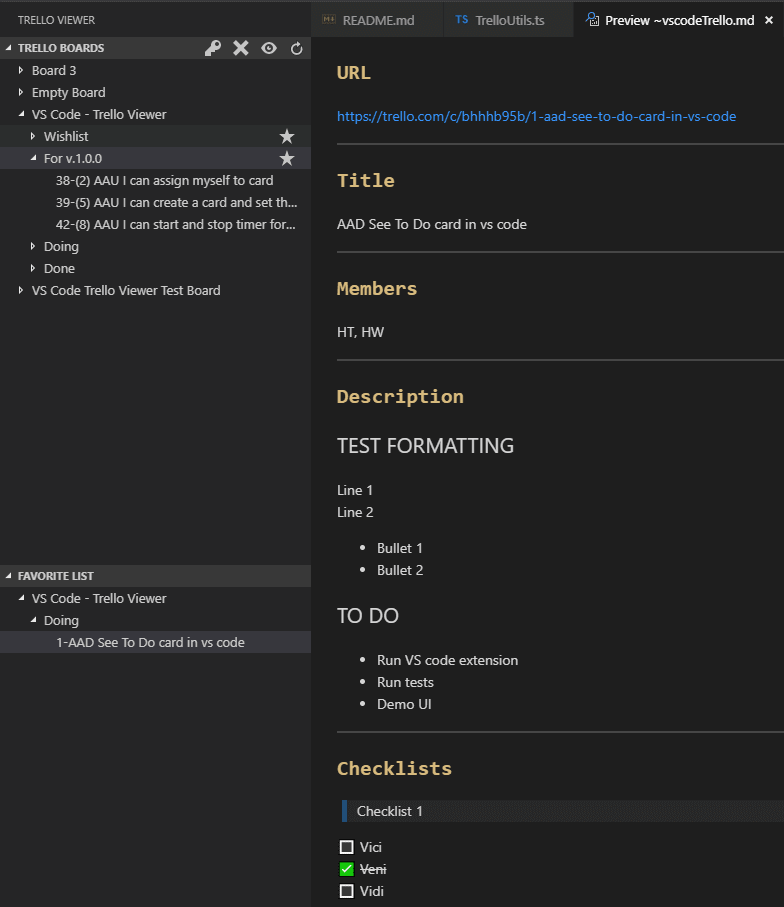Check the Vici checklist box

point(347,847)
